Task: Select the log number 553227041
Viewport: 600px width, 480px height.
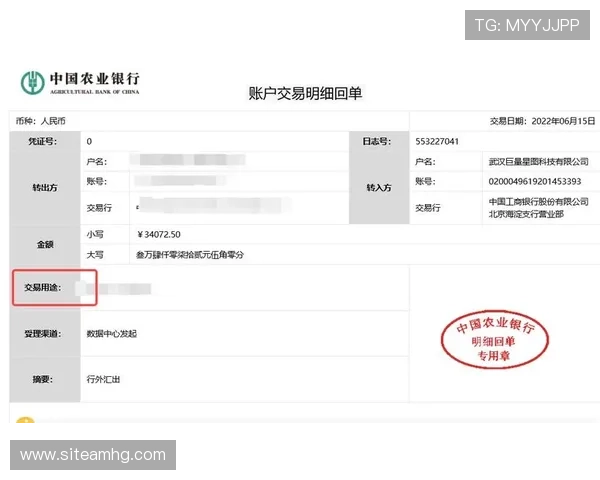Action: [437, 142]
